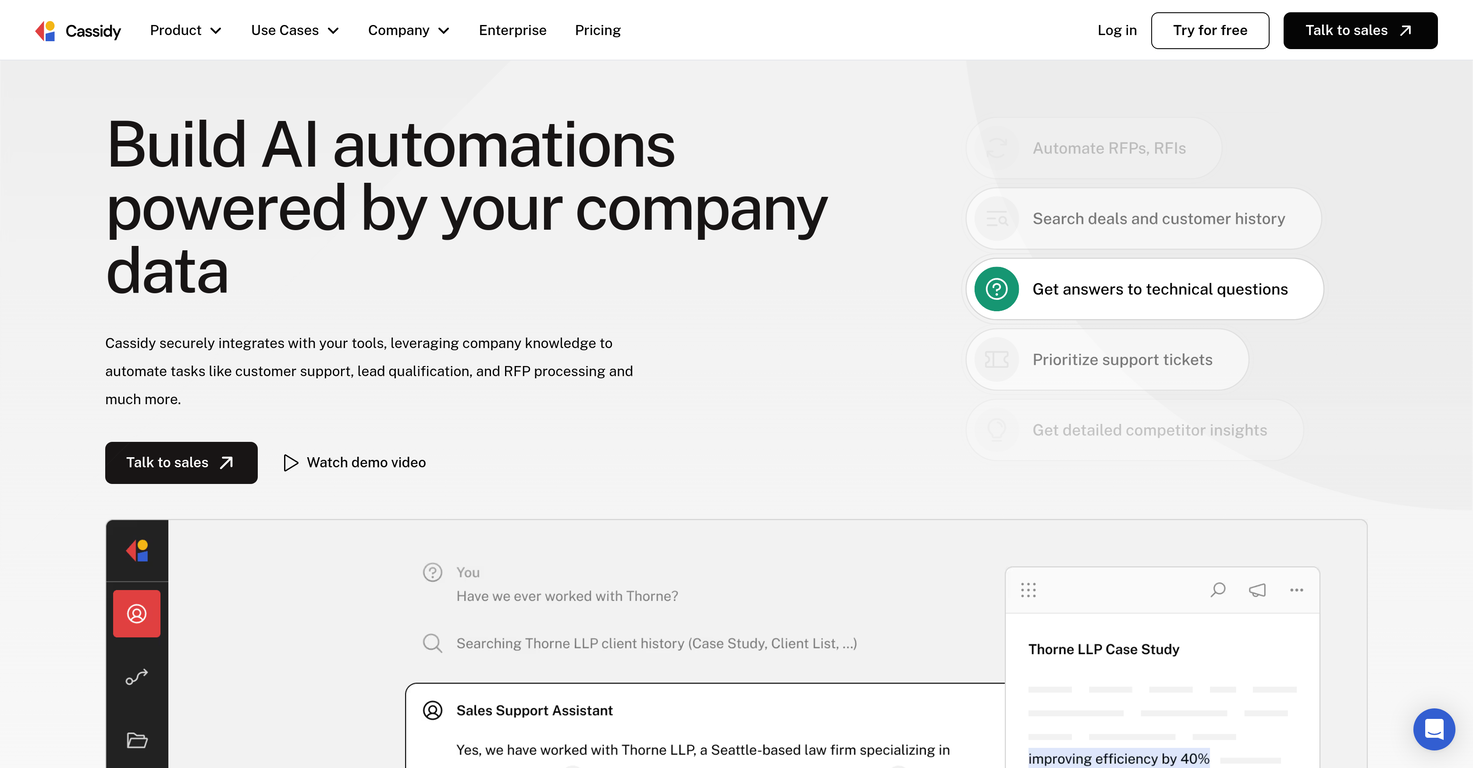This screenshot has width=1473, height=768.
Task: Click the Cassidy logo in navbar
Action: tap(78, 31)
